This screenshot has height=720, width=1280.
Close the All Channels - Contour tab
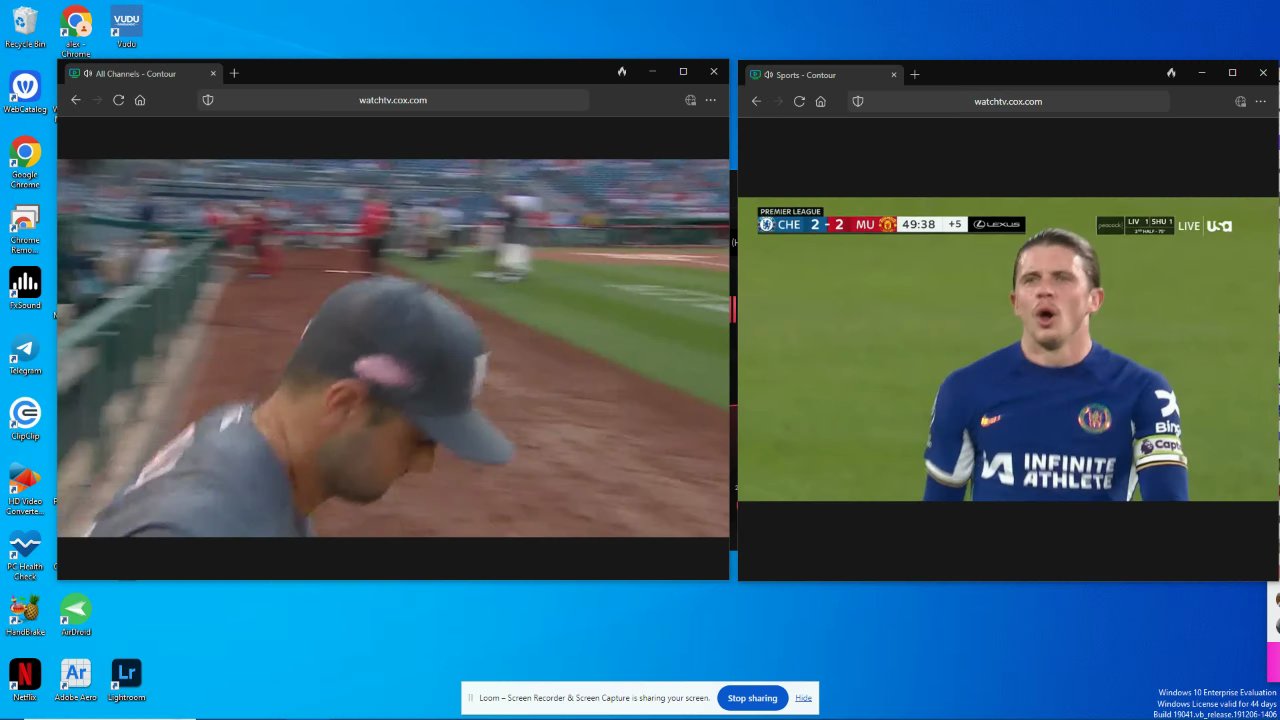[x=213, y=73]
